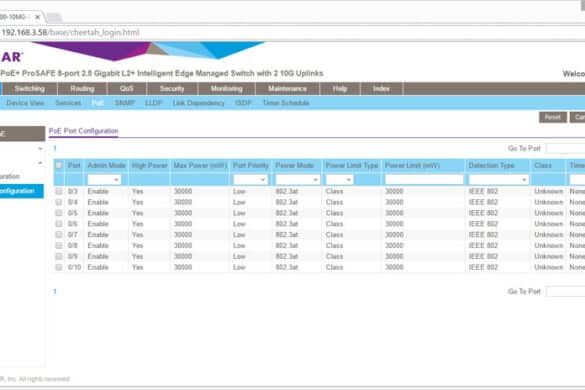The width and height of the screenshot is (585, 390).
Task: Open the Port Priority dropdown
Action: (x=250, y=180)
